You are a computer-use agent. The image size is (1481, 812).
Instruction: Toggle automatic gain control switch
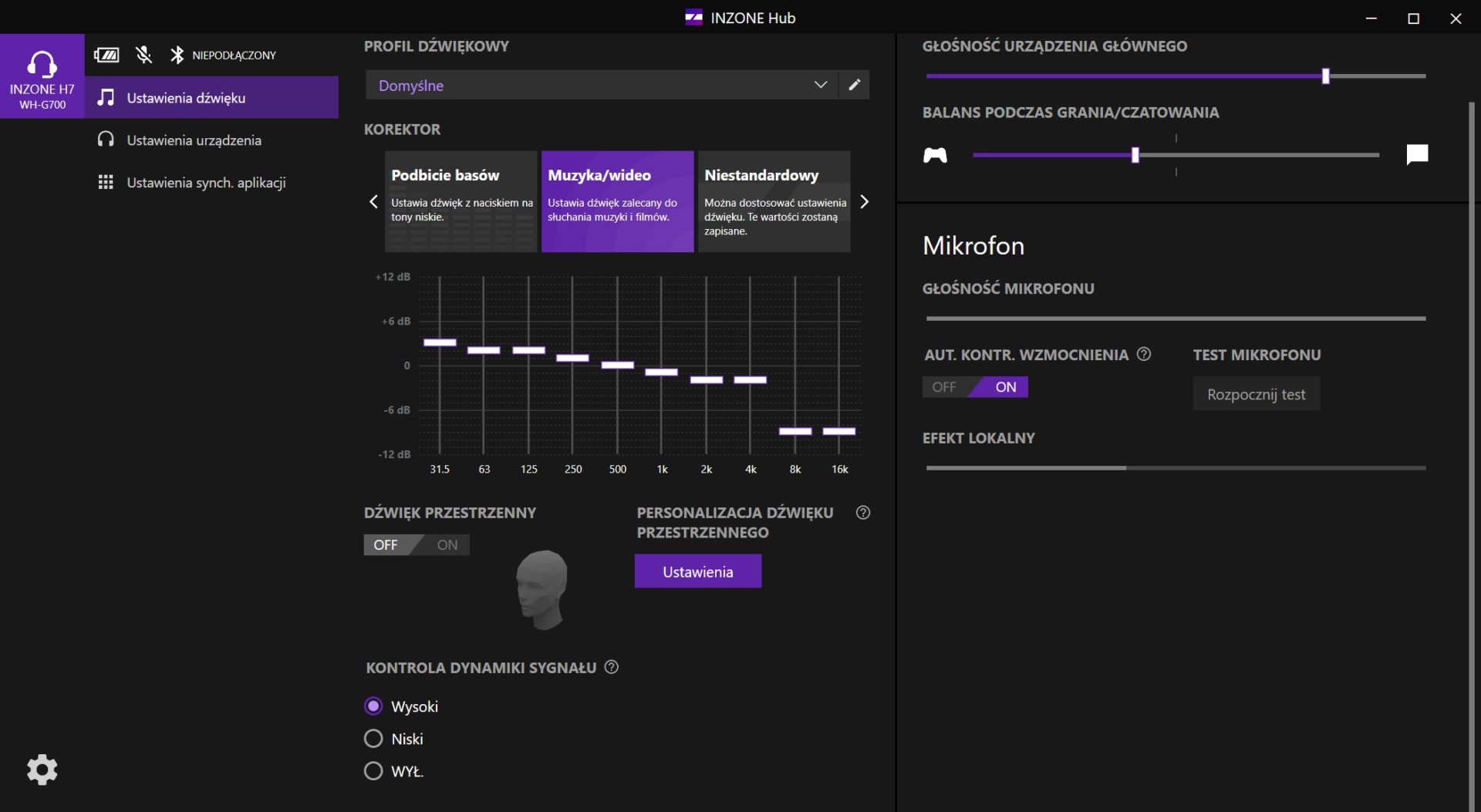[x=975, y=387]
